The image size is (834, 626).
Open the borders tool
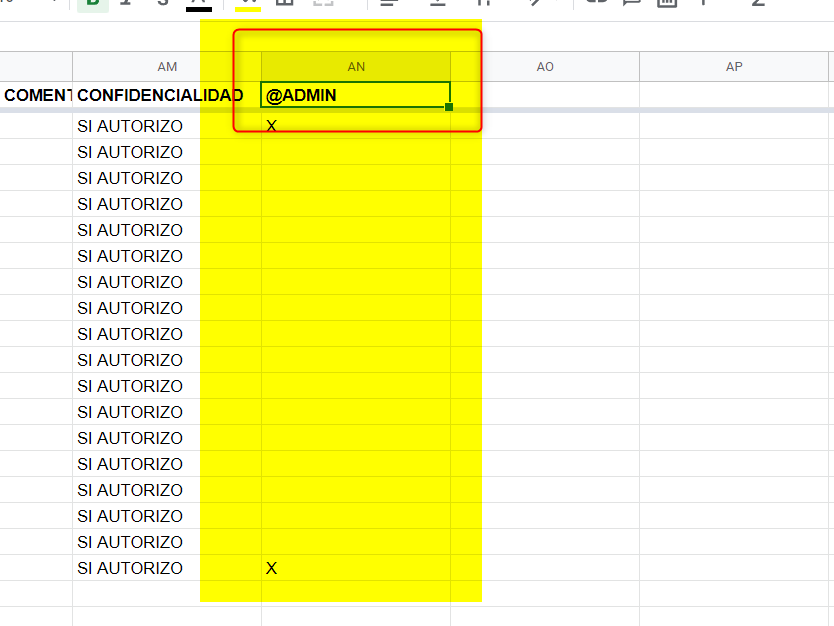tap(284, 3)
